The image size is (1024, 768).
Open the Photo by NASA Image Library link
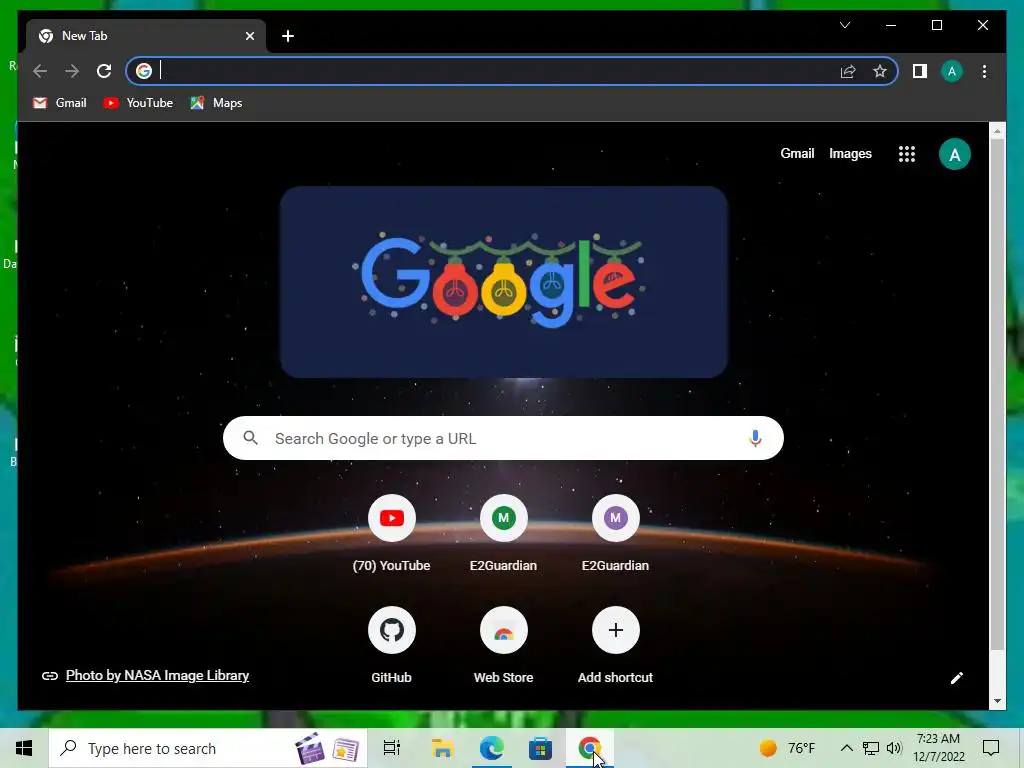[157, 675]
